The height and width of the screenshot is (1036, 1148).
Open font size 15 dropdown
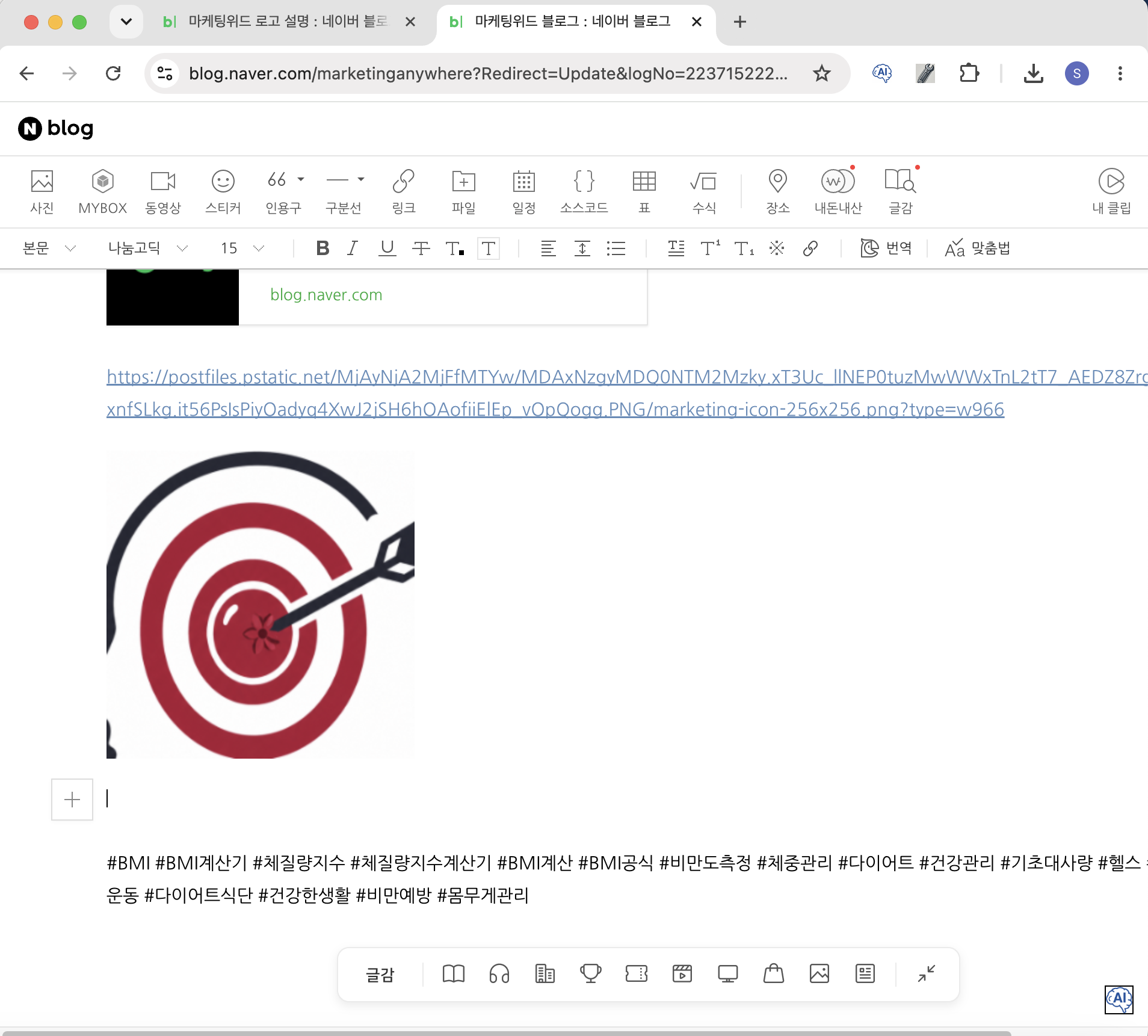click(x=242, y=248)
